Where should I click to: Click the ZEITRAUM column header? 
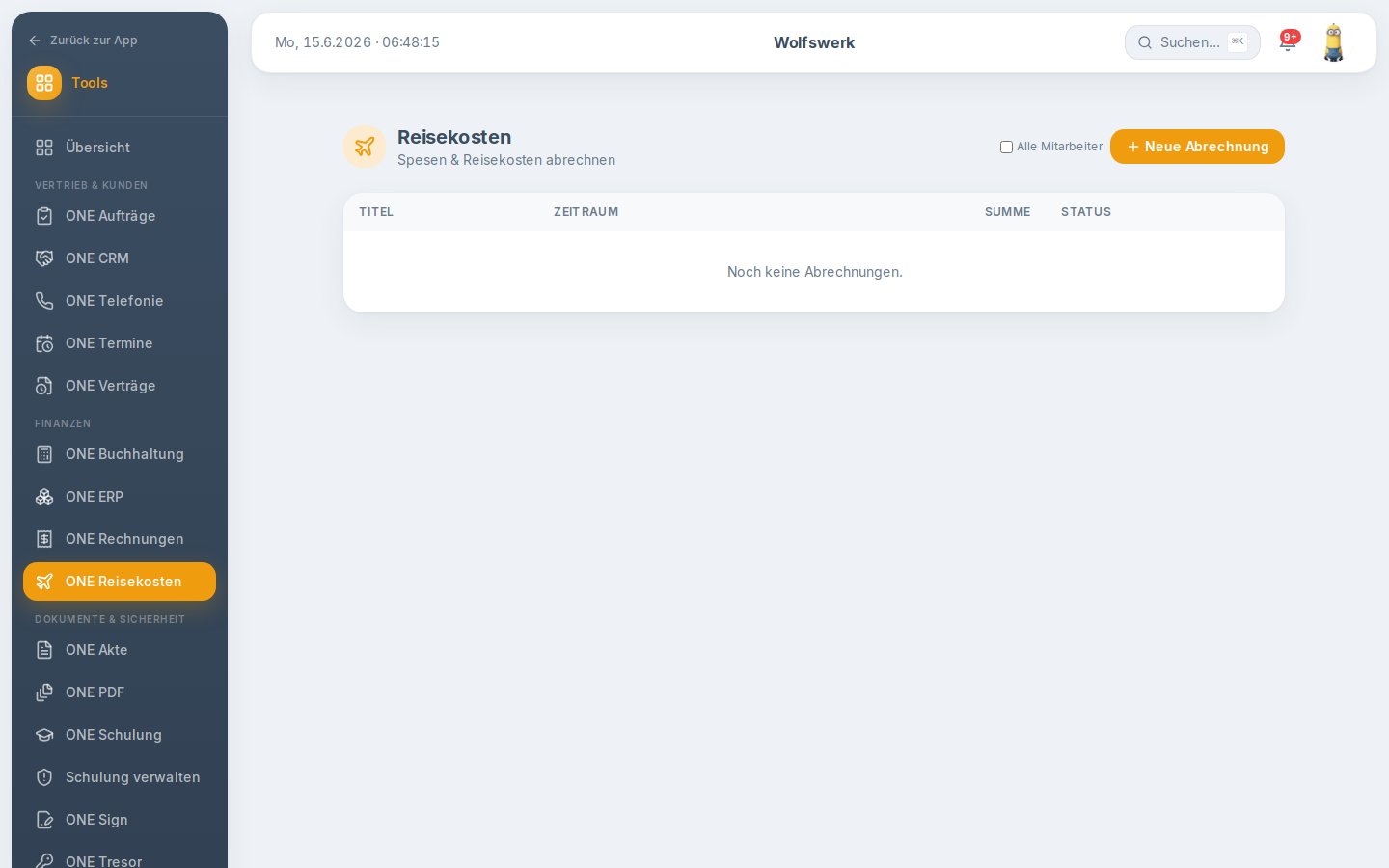pos(586,212)
